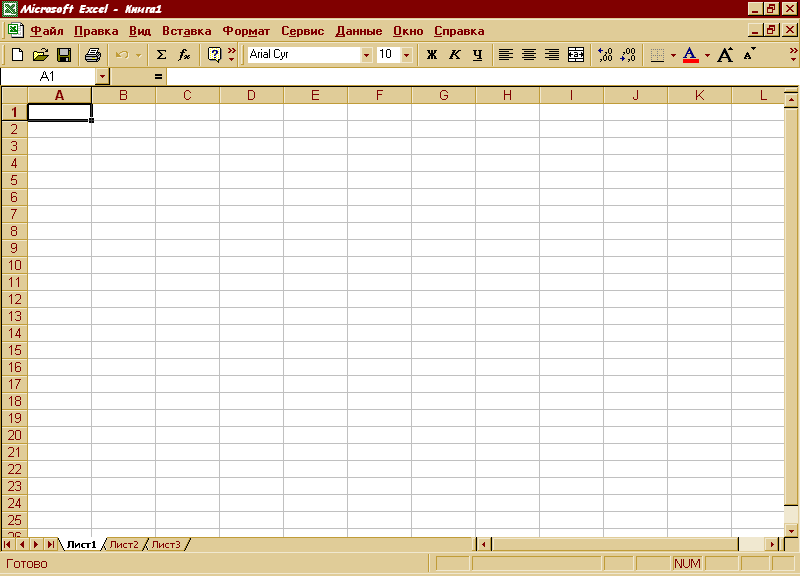The width and height of the screenshot is (800, 576).
Task: Toggle underline Ч formatting
Action: [x=478, y=55]
